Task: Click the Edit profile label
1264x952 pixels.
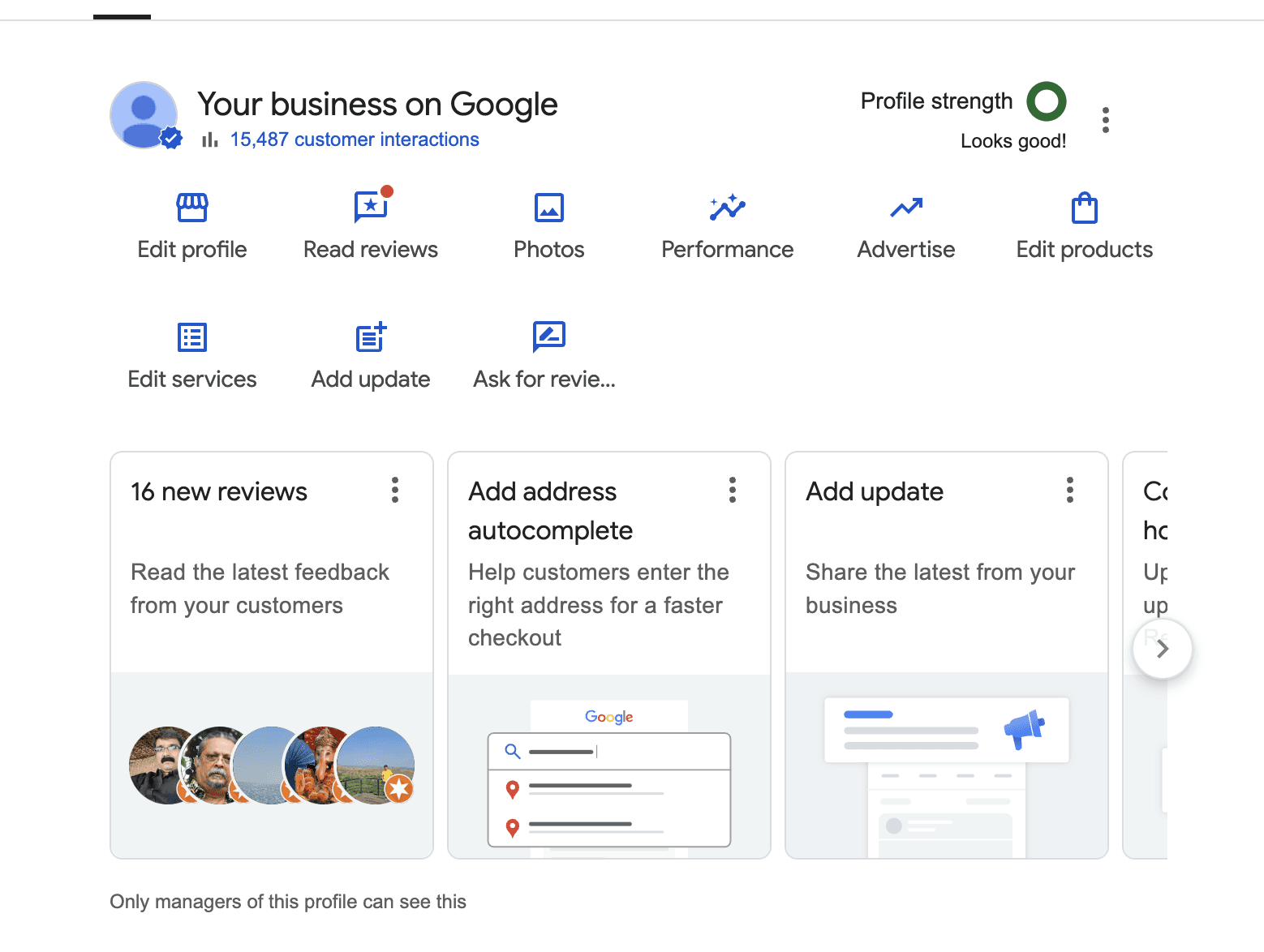Action: (192, 250)
